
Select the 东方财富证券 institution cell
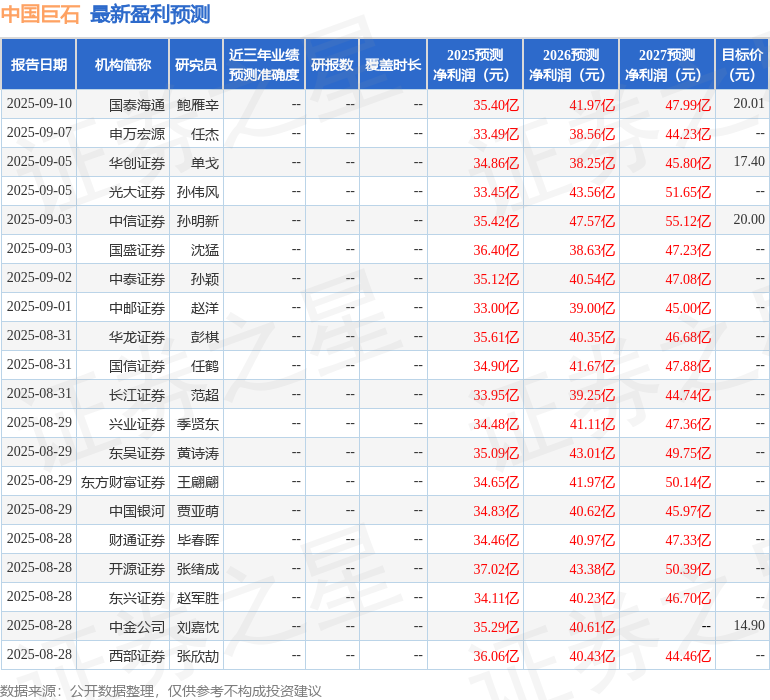tap(123, 482)
